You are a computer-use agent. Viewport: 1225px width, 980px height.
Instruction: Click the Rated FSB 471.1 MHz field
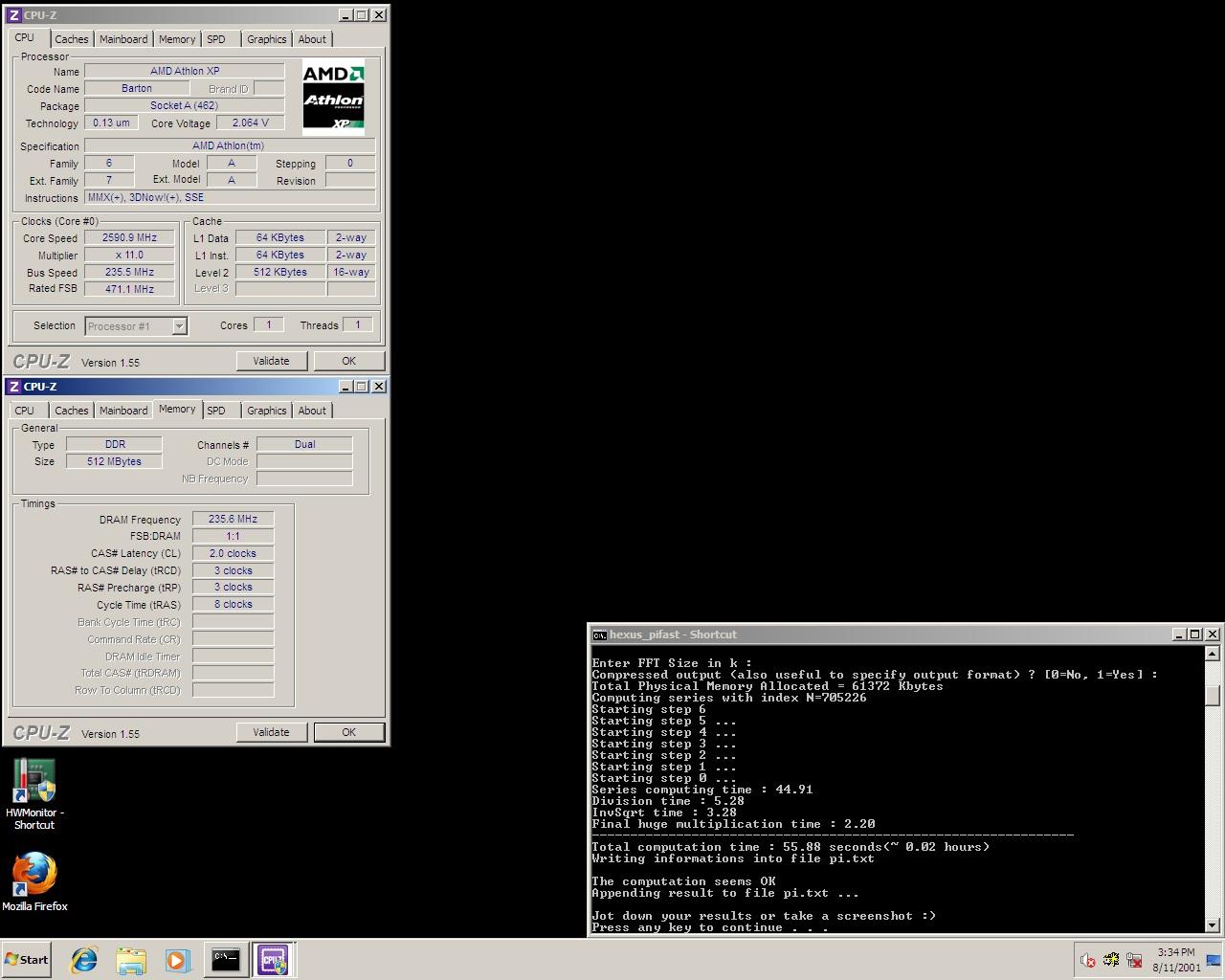tap(130, 289)
